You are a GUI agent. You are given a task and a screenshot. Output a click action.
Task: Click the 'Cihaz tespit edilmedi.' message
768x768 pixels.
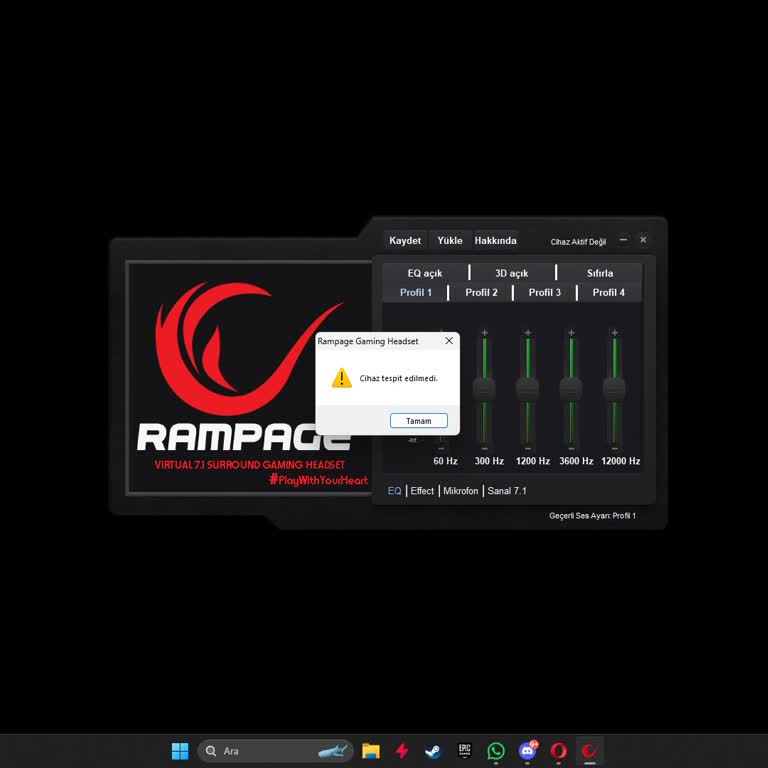pos(398,378)
